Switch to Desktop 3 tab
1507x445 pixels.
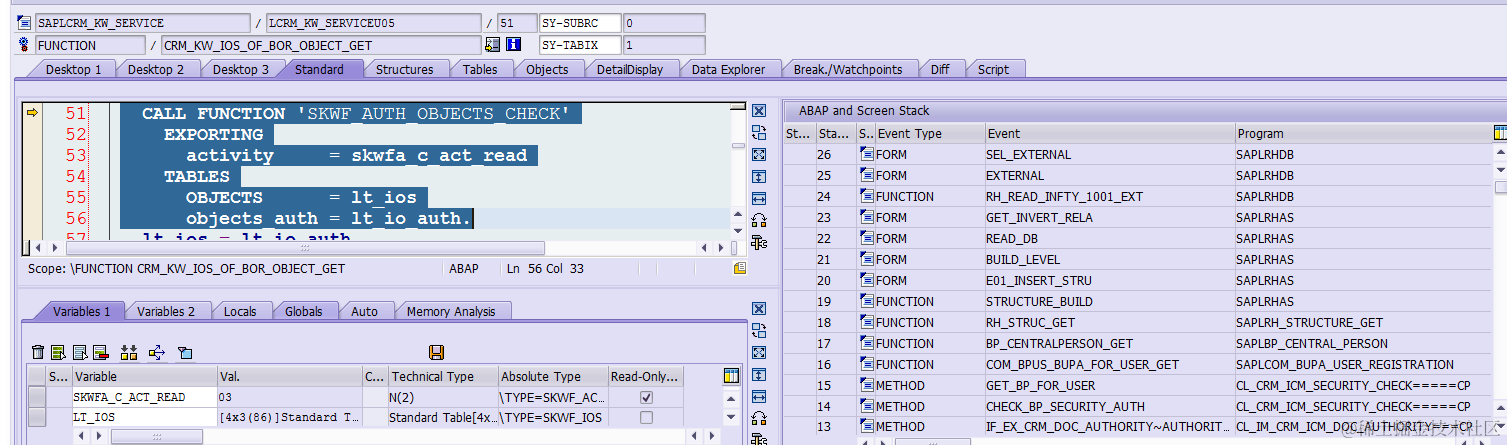click(x=240, y=69)
